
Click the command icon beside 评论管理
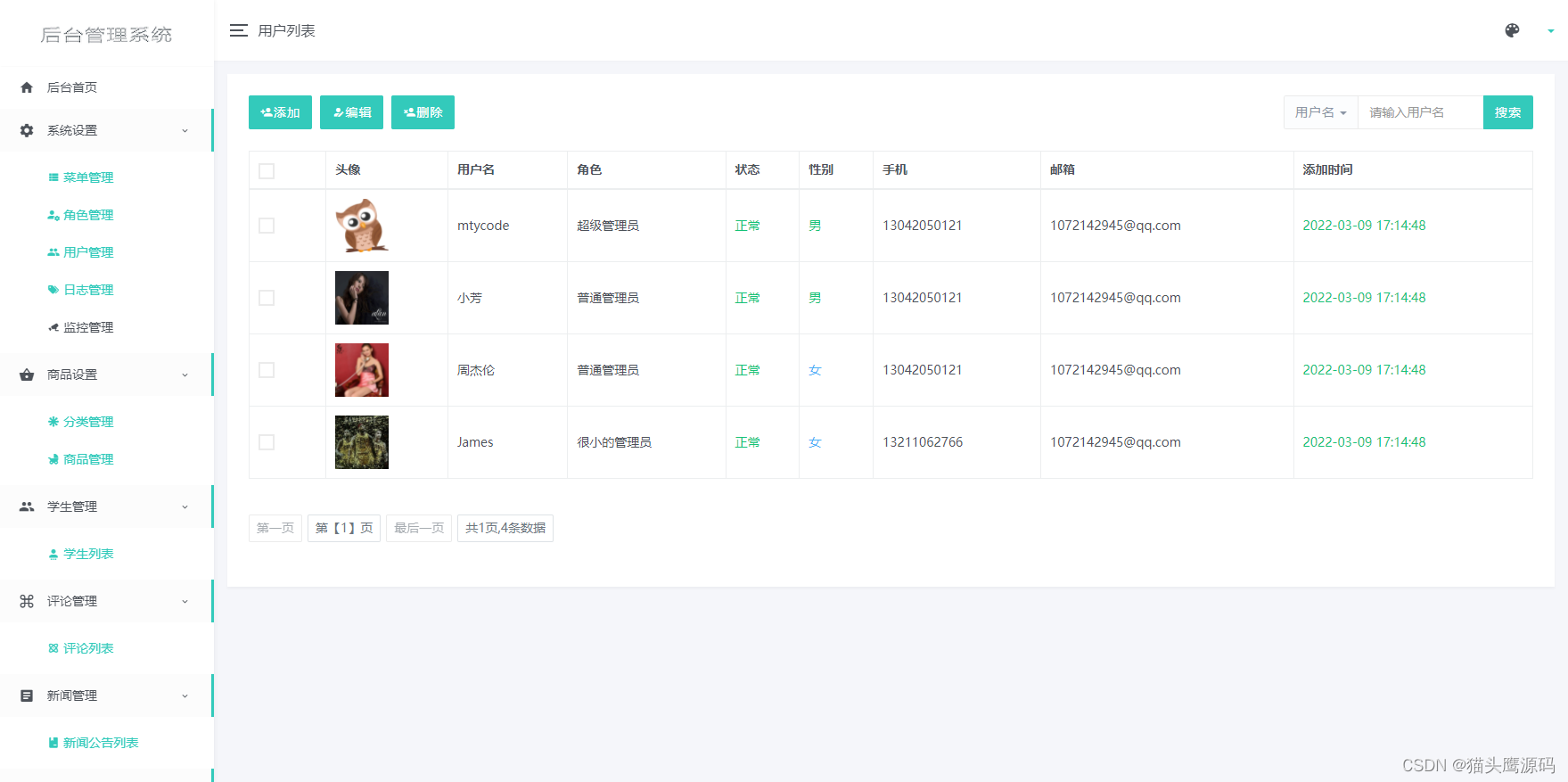pyautogui.click(x=27, y=601)
